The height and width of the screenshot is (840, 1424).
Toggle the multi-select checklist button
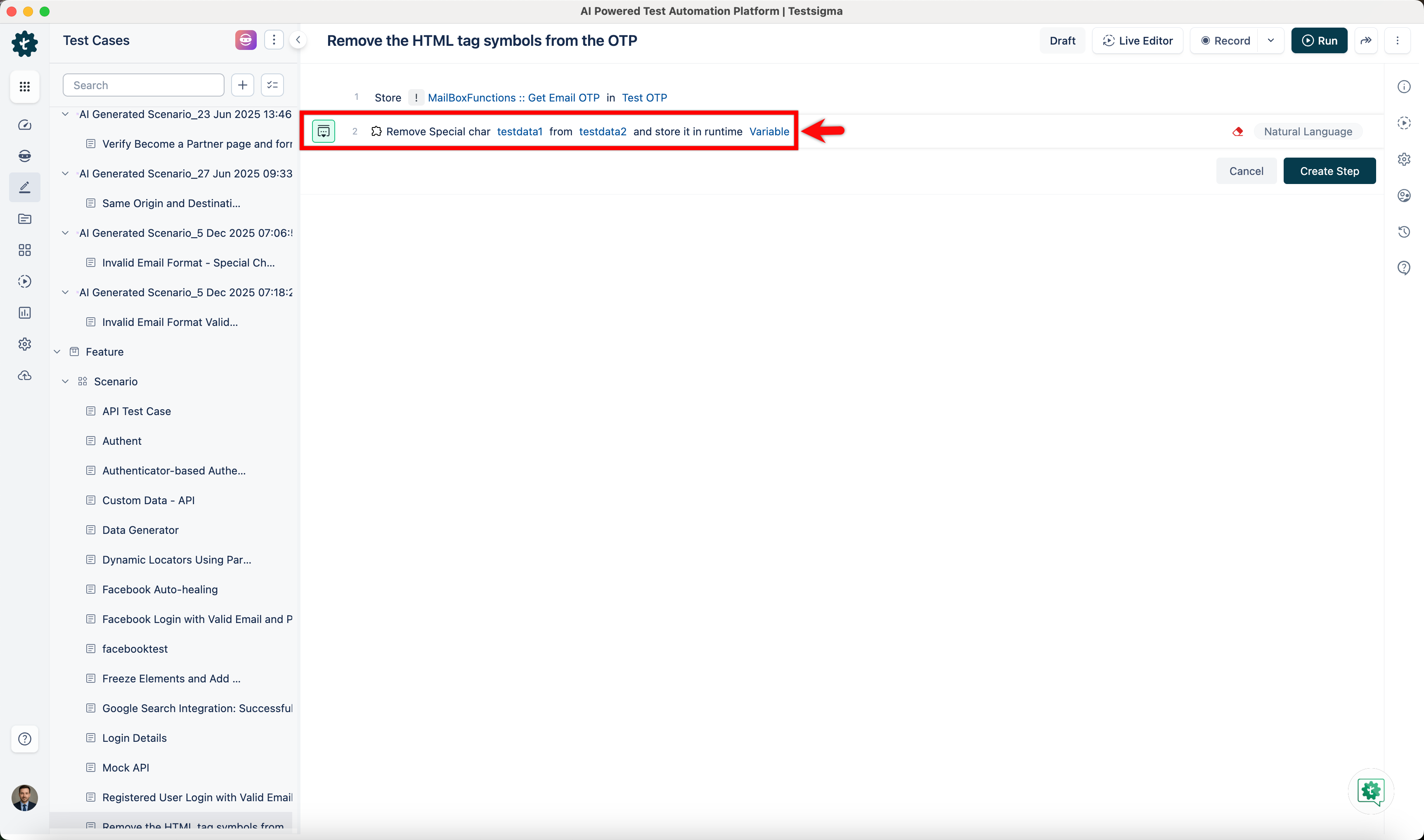tap(272, 85)
